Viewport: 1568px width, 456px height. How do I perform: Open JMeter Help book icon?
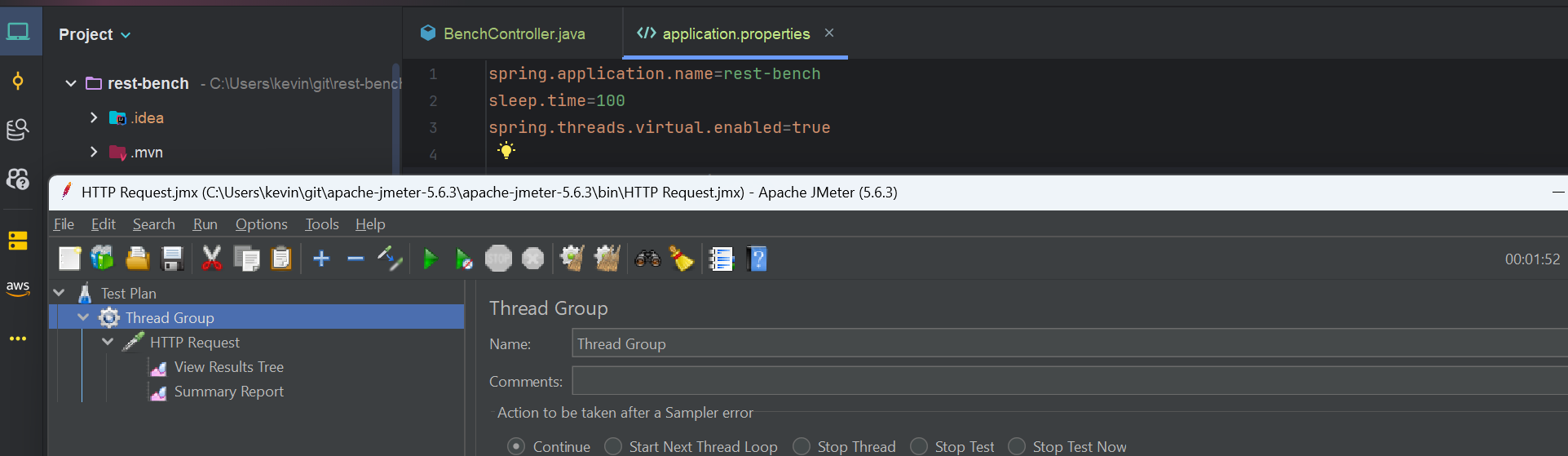tap(757, 259)
